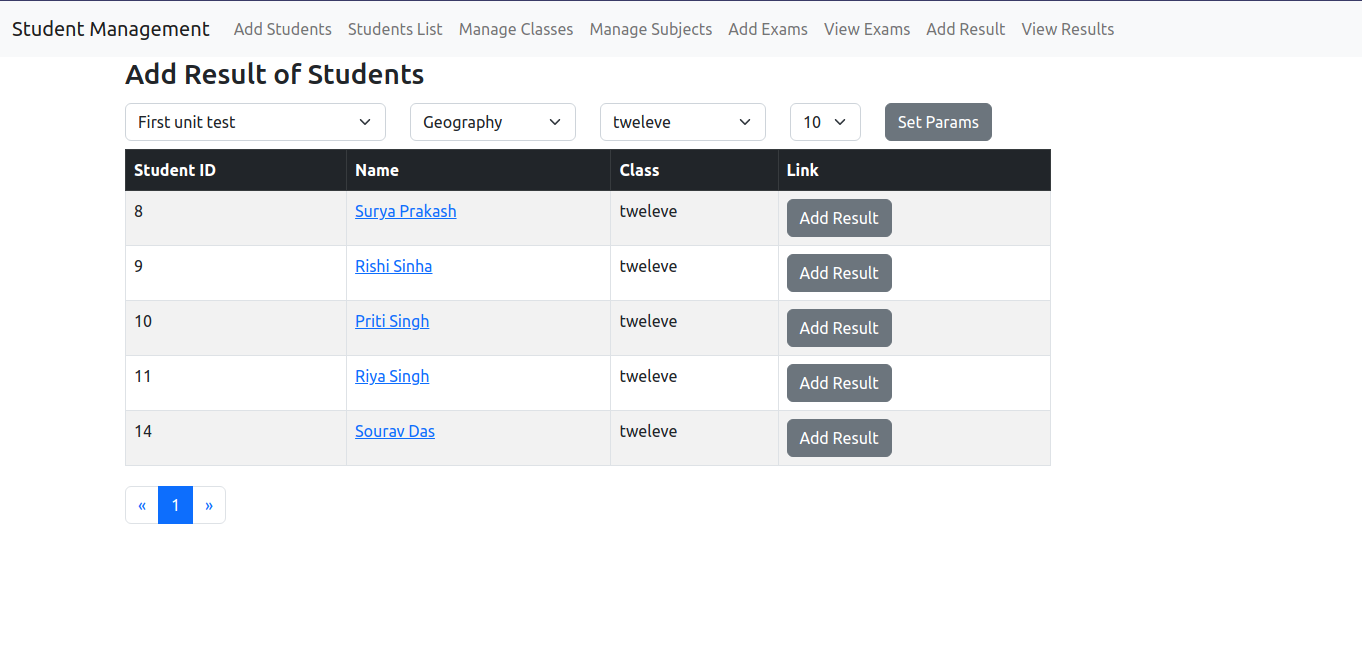
Task: Open the Priti Singh student link
Action: (391, 321)
